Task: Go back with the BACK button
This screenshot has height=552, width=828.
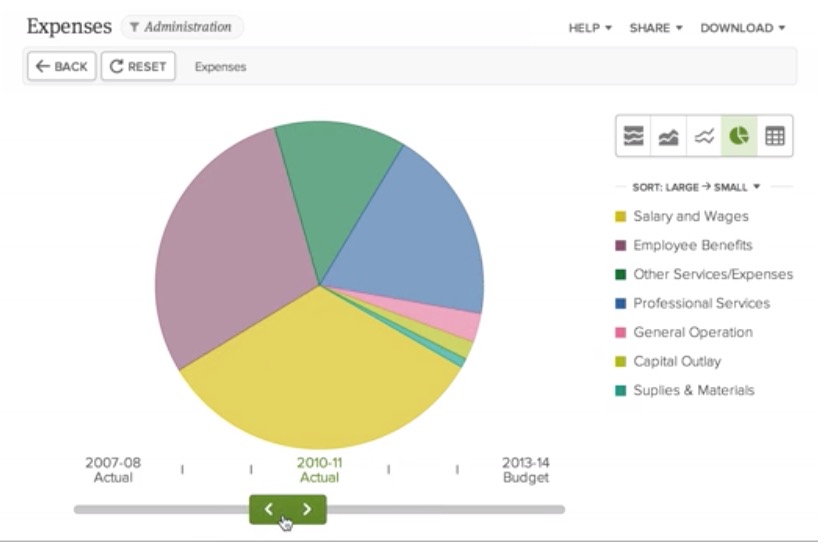Action: tap(62, 66)
